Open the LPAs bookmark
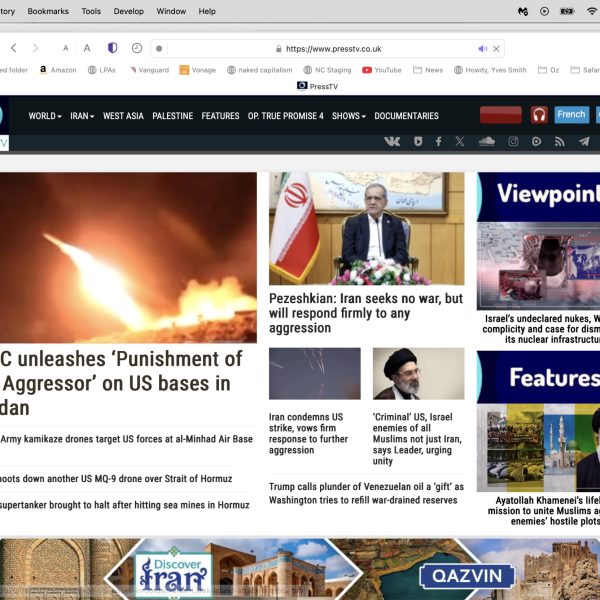 [x=102, y=70]
